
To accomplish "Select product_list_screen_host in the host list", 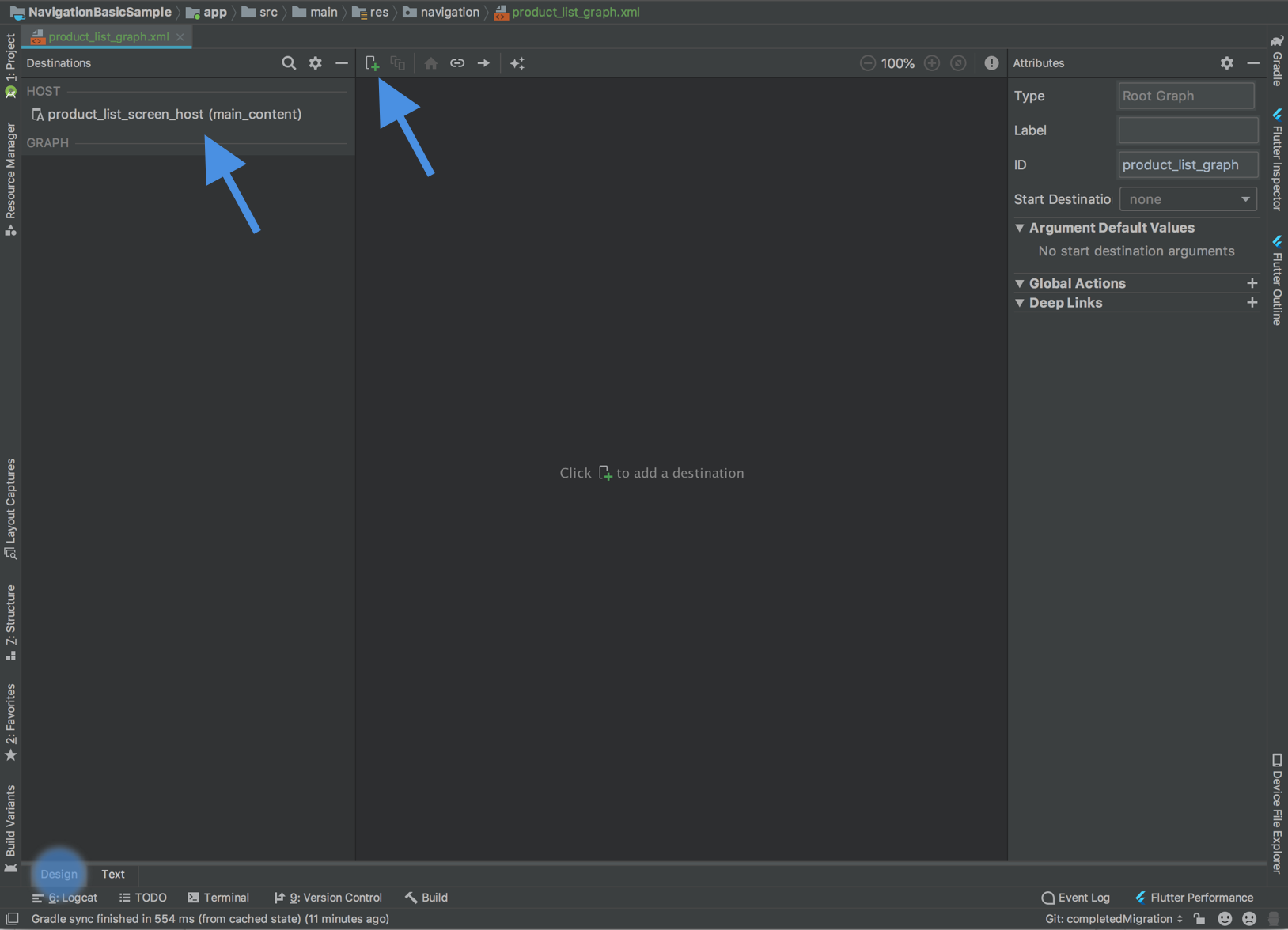I will click(x=174, y=114).
